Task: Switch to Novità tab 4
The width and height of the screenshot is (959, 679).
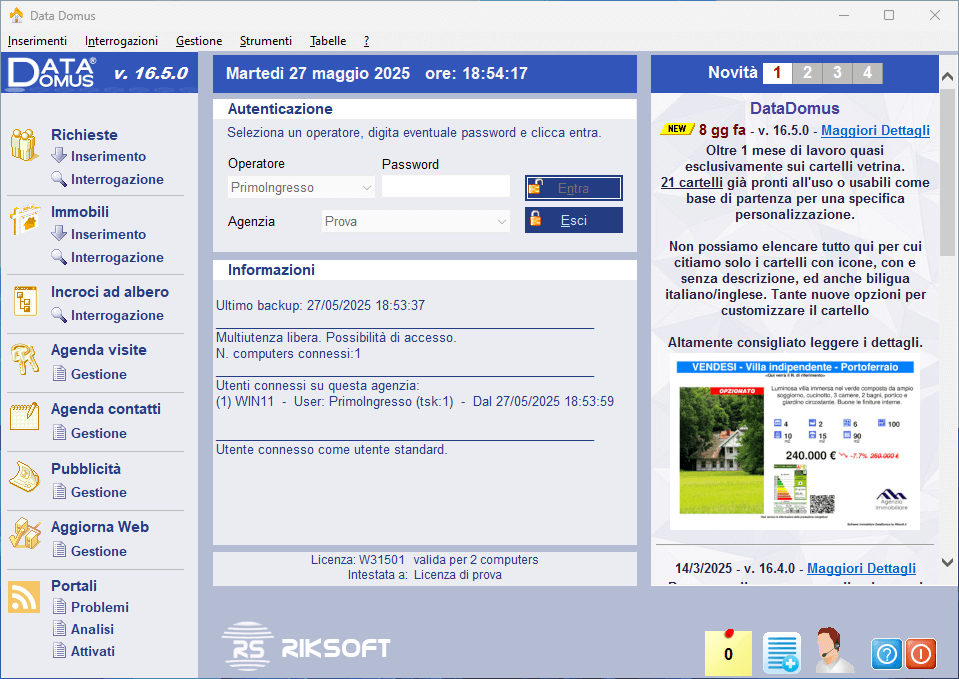Action: point(867,73)
